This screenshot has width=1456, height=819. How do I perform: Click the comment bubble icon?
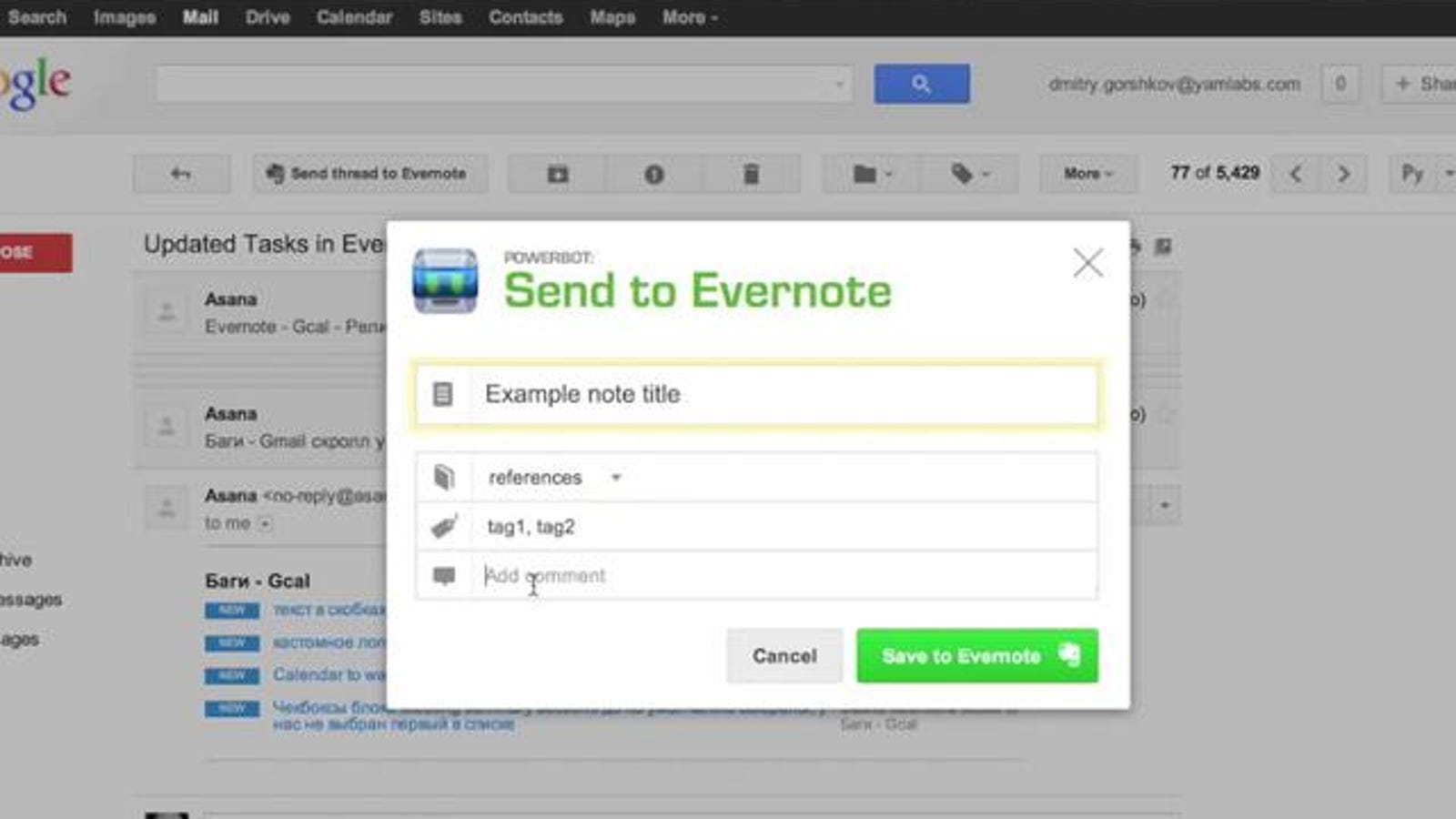(444, 575)
